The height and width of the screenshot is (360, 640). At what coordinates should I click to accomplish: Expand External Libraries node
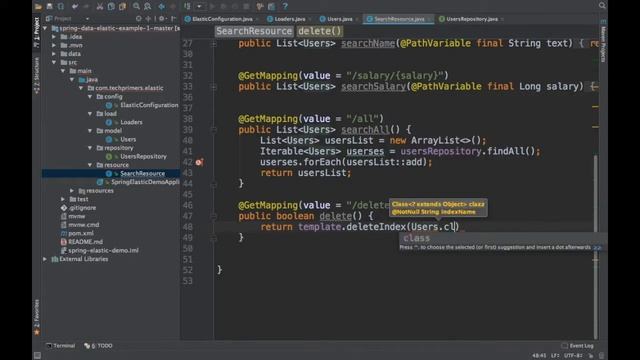pos(45,259)
